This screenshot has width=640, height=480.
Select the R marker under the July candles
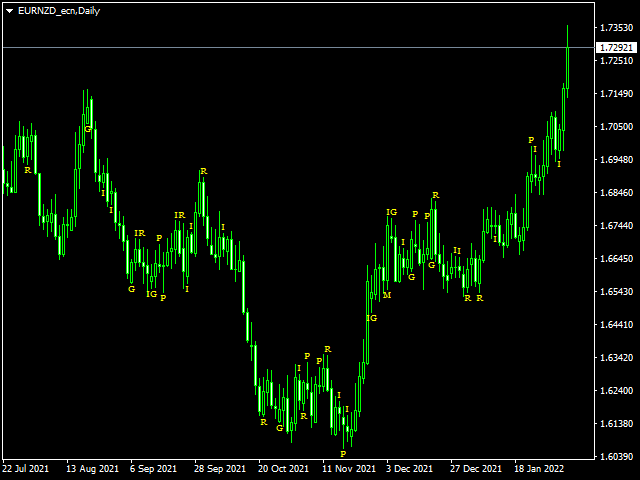coord(28,170)
